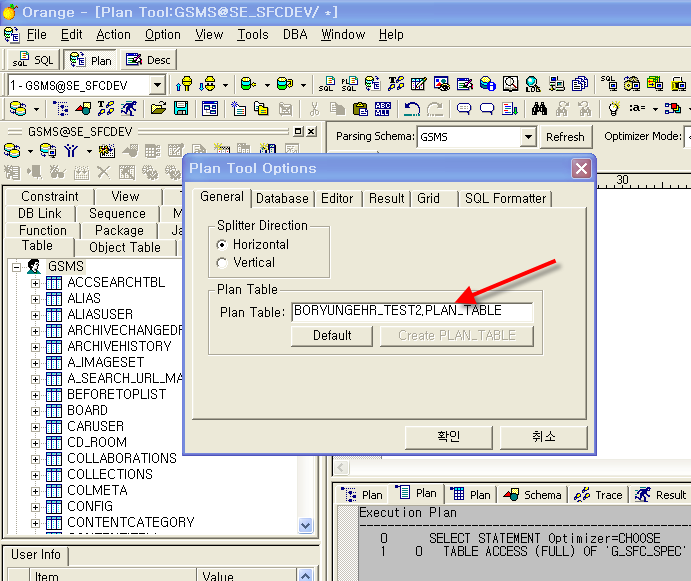Expand the COLLECTIONS table node
Viewport: 691px width, 581px height.
coord(35,475)
